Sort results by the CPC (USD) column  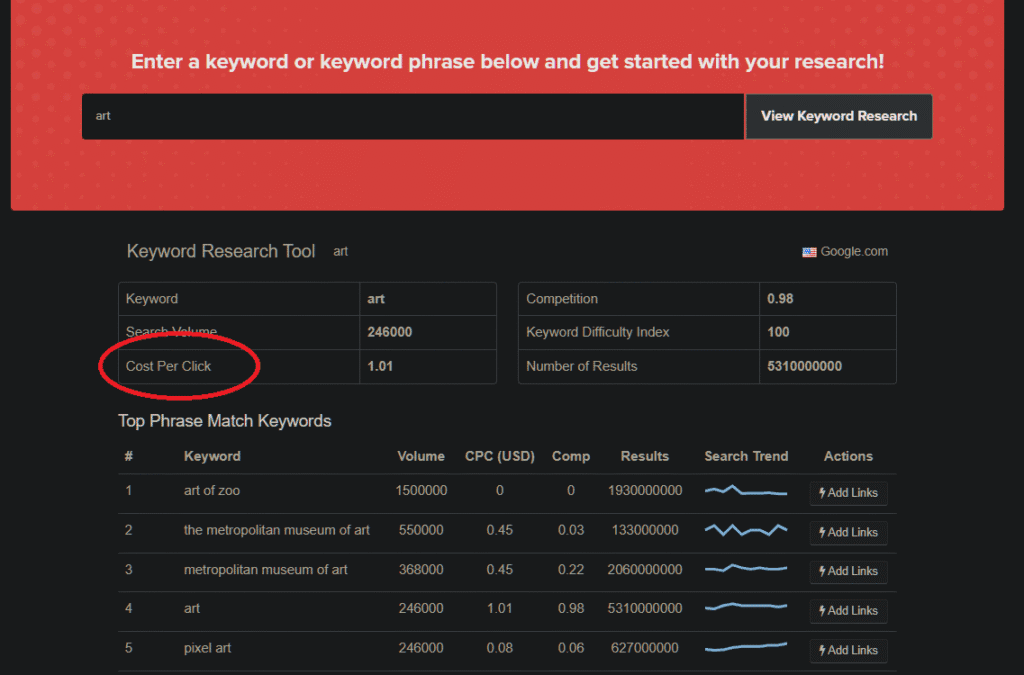499,456
